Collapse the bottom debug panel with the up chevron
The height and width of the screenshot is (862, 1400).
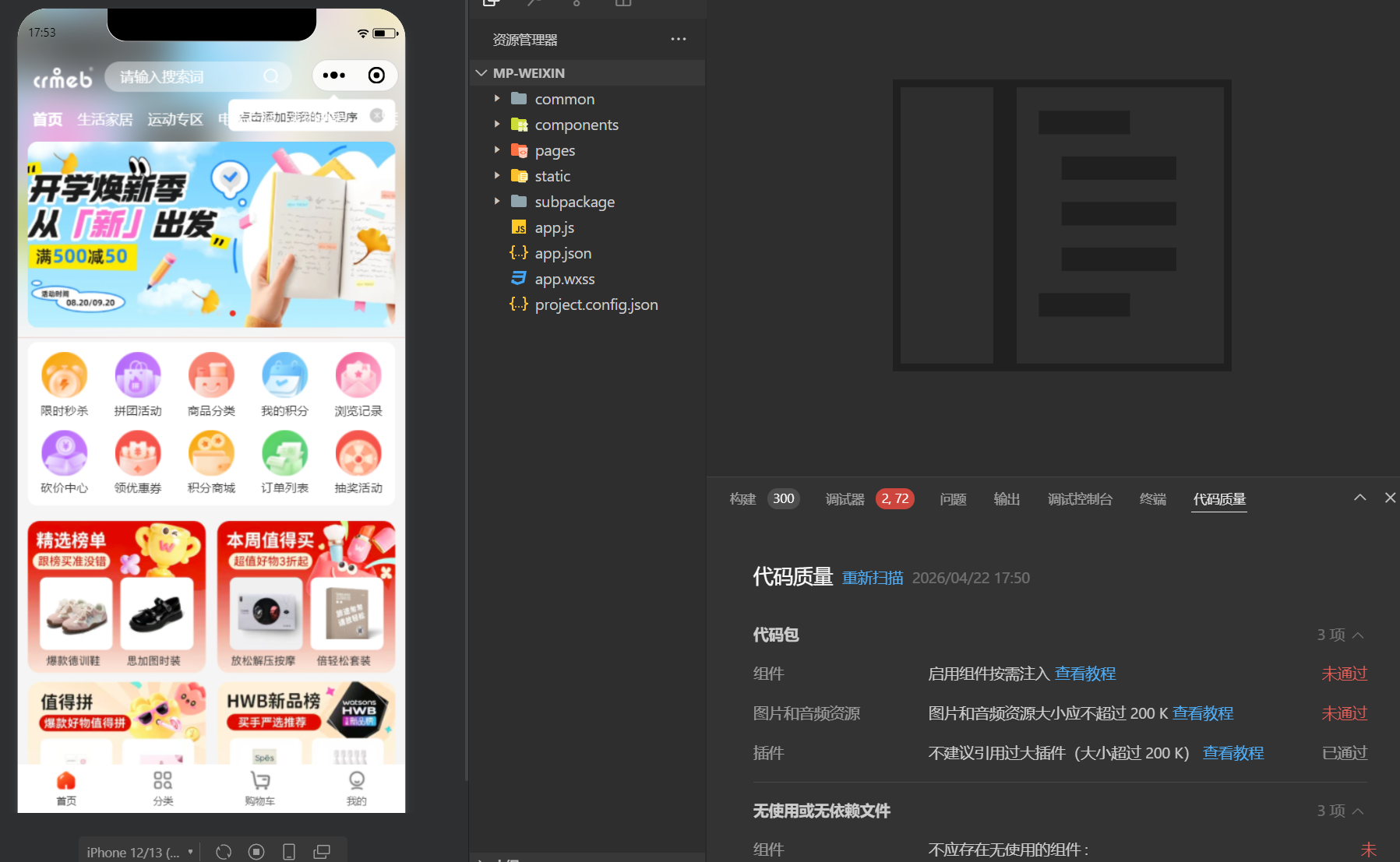pos(1360,498)
